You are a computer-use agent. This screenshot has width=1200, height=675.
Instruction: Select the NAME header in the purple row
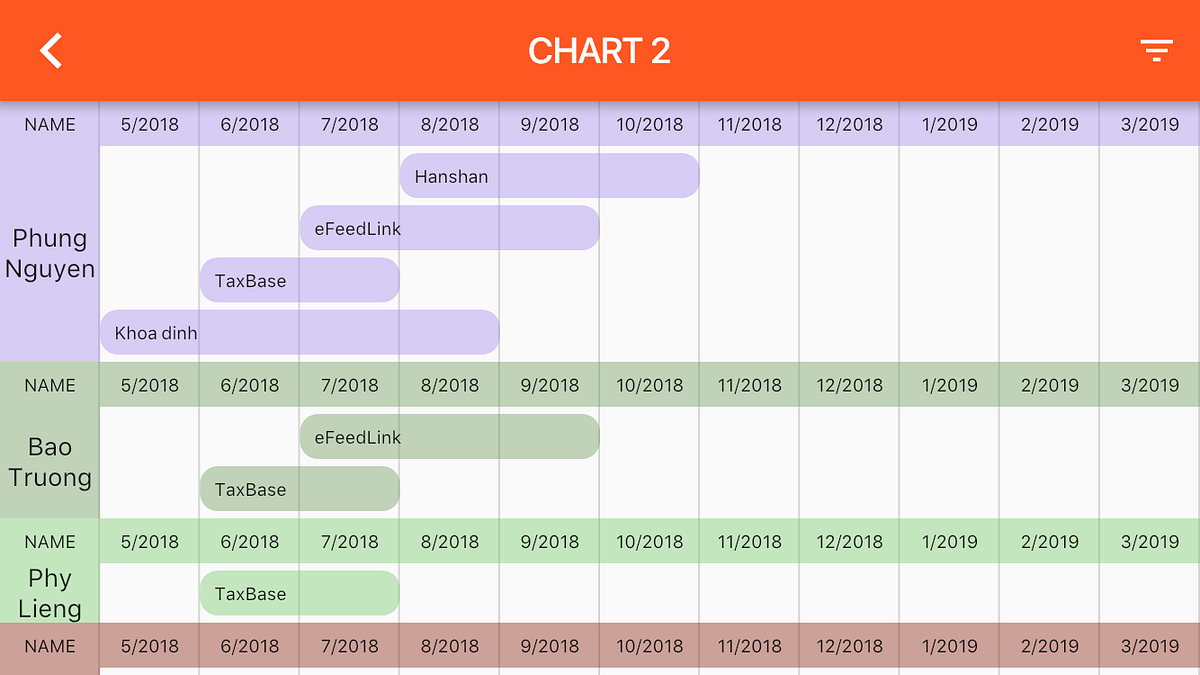point(49,124)
